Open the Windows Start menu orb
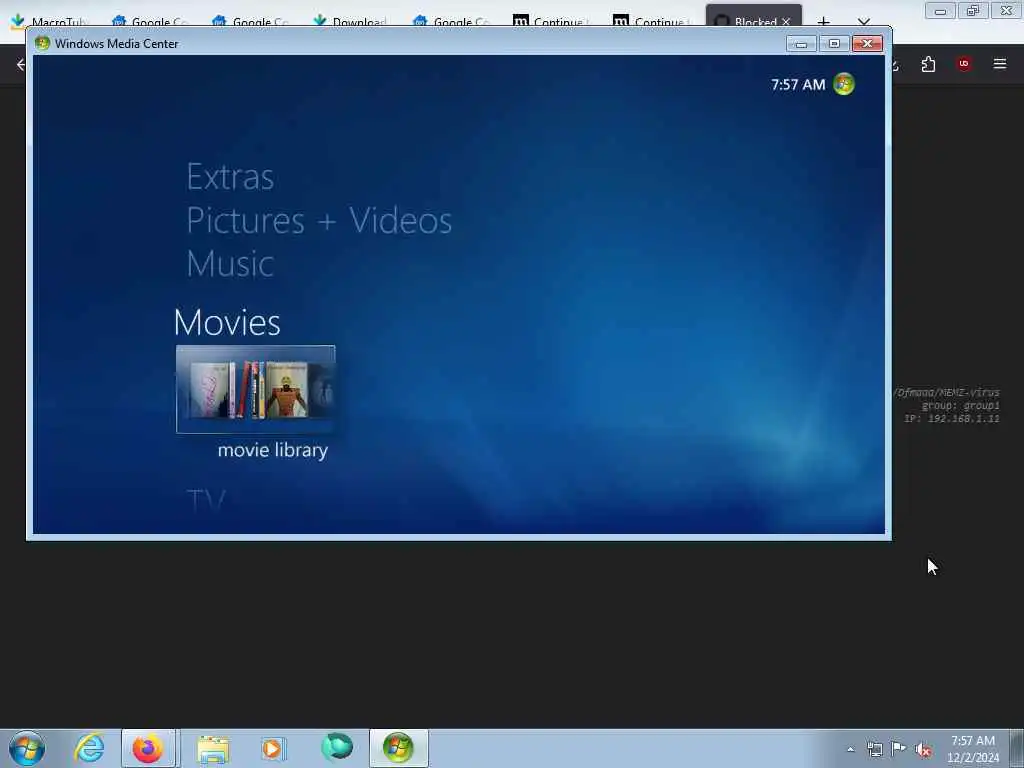Screen dimensions: 1024x768 [x=27, y=748]
